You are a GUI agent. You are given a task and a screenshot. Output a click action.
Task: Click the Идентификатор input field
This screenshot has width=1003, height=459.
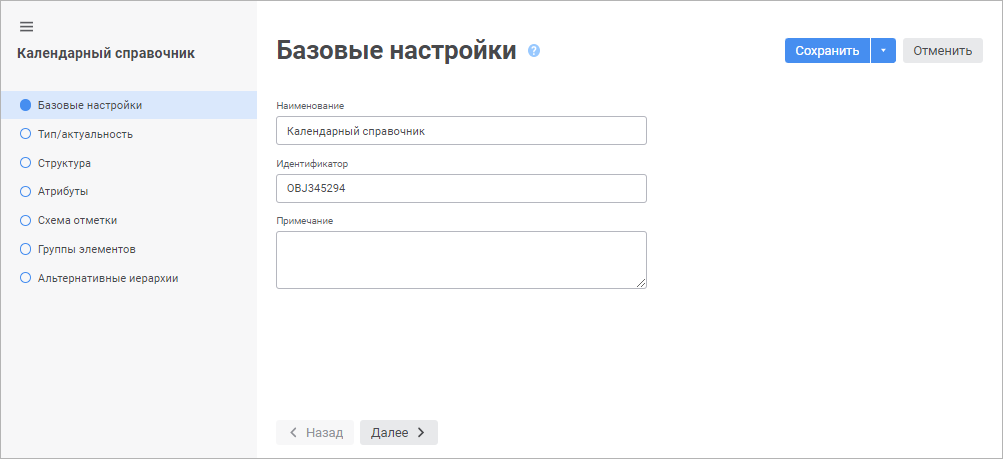461,188
